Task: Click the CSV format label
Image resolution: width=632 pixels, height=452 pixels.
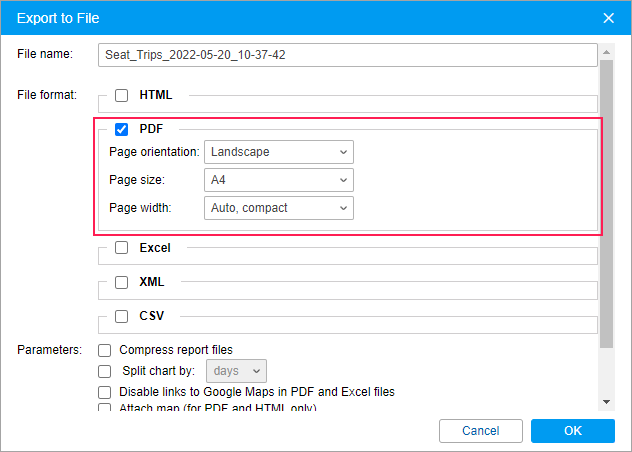Action: click(x=152, y=316)
